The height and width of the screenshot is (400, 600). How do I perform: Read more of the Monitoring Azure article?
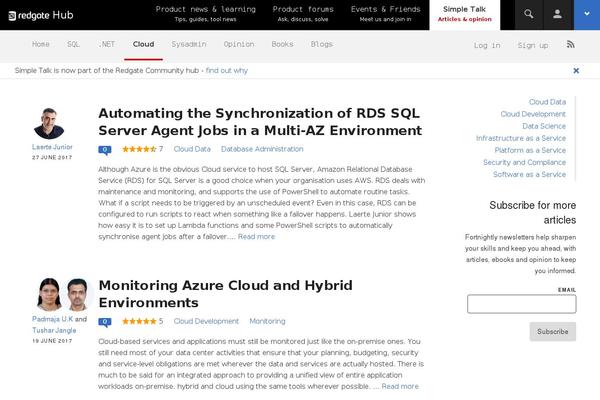400,386
